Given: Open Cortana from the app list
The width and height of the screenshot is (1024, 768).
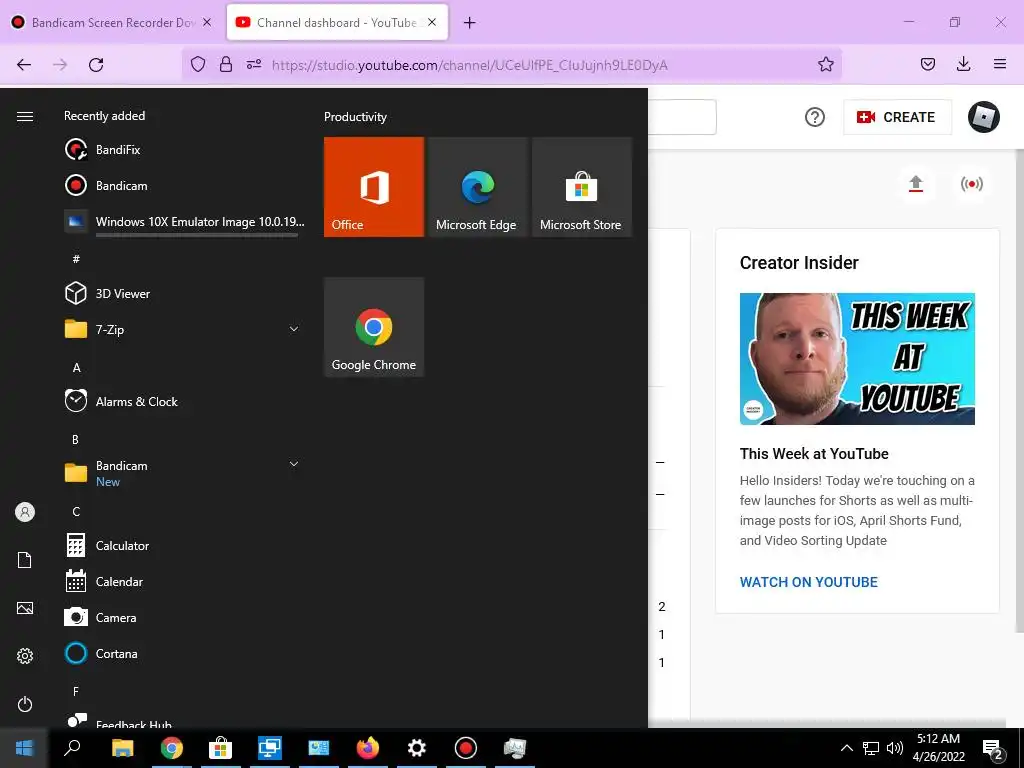Looking at the screenshot, I should click(x=184, y=653).
